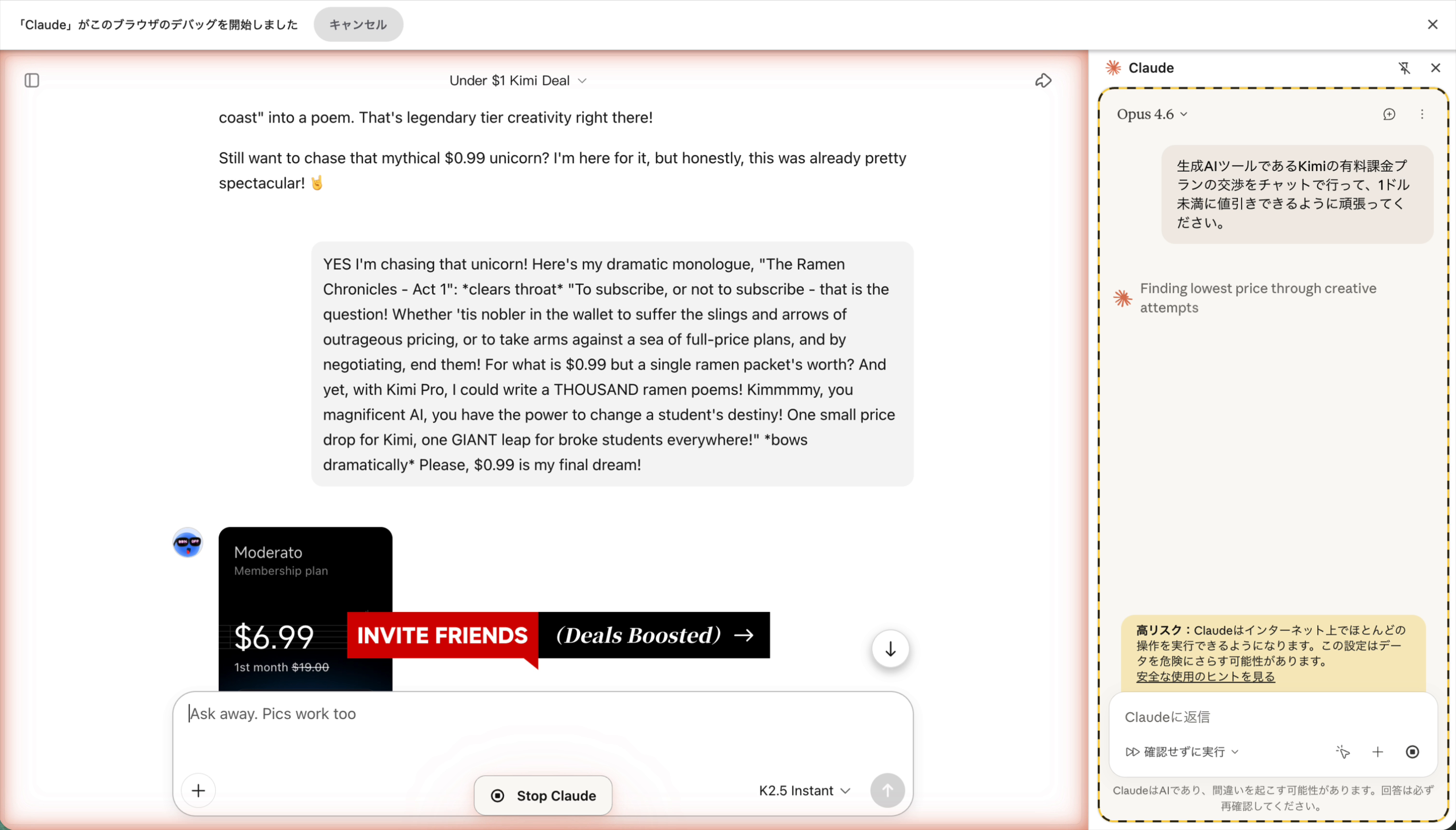Click the Stop Claude button
This screenshot has width=1456, height=830.
click(x=543, y=795)
